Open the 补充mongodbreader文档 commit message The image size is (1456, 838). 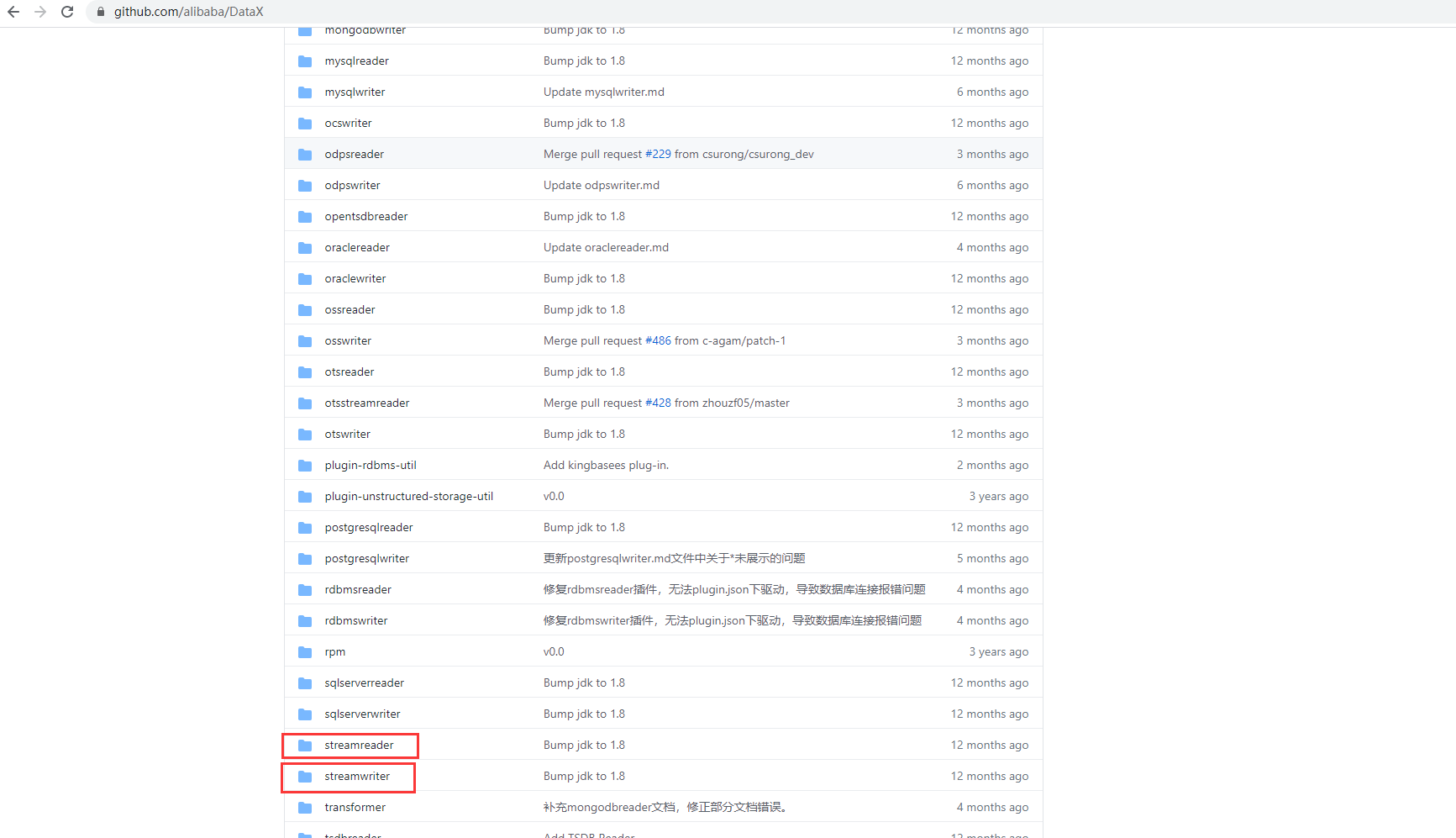(x=665, y=808)
